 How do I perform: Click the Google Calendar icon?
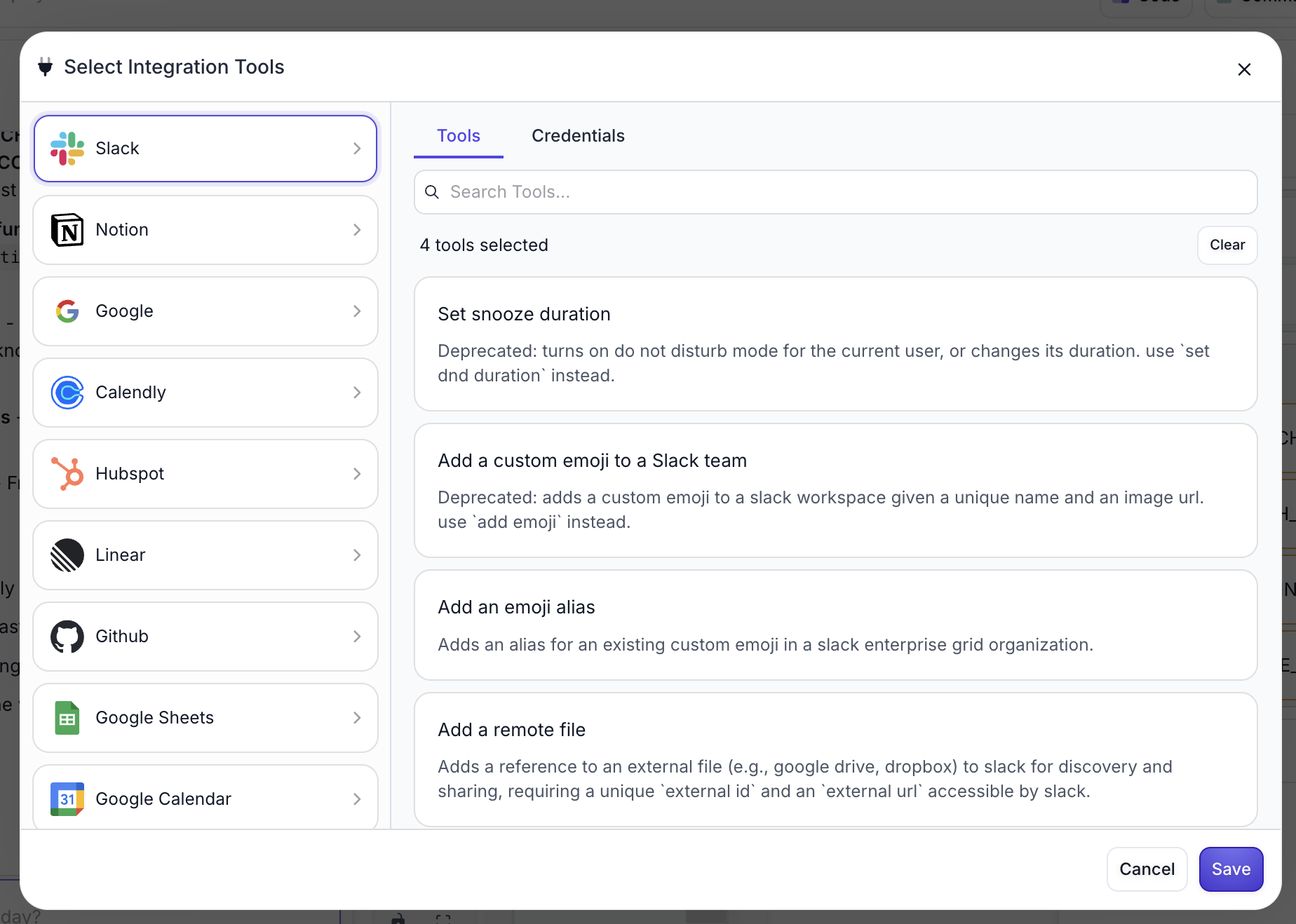pos(67,799)
